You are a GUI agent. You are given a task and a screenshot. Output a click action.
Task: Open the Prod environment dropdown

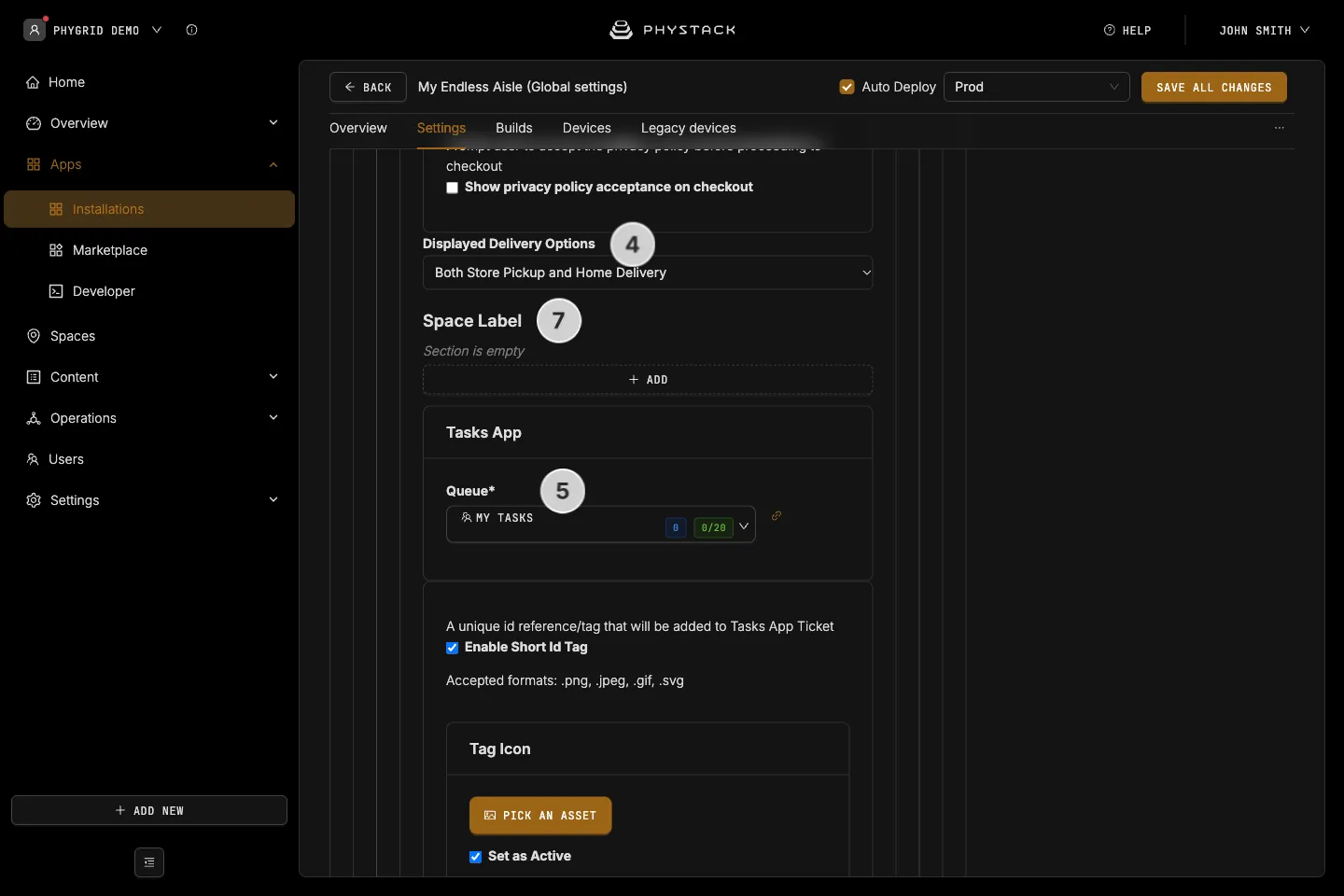tap(1037, 87)
